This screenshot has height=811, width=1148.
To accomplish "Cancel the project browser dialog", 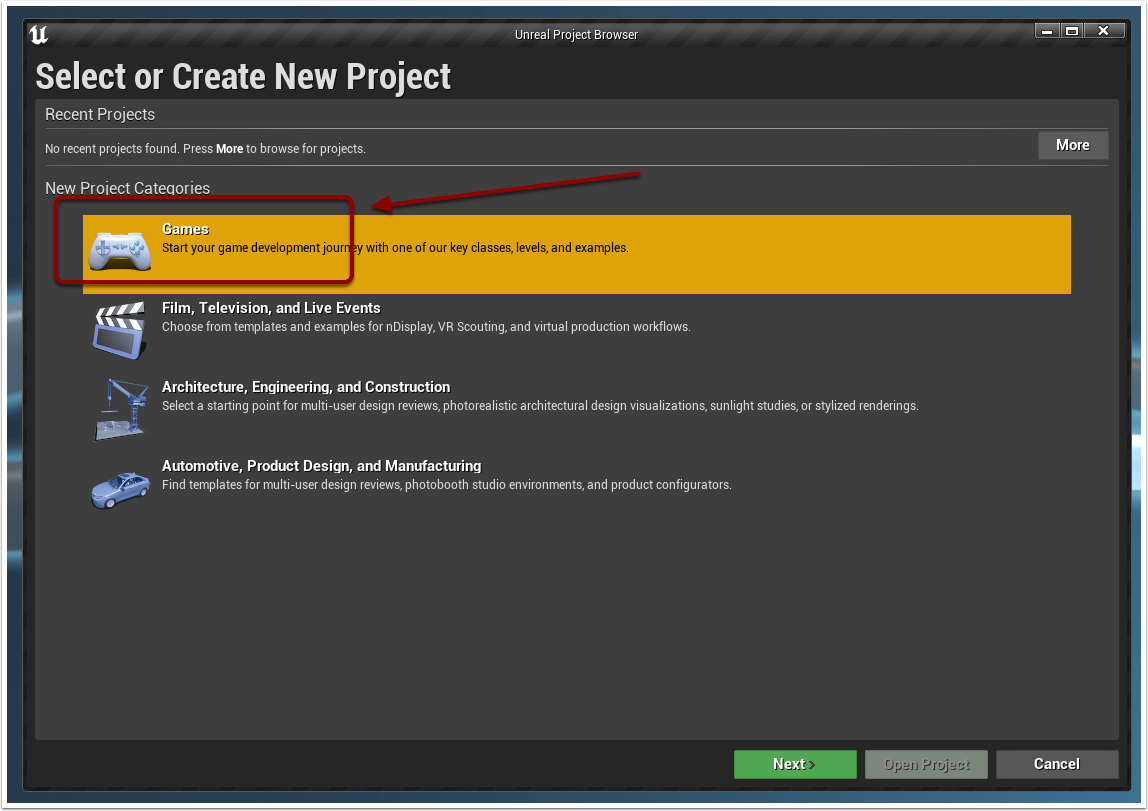I will coord(1056,764).
